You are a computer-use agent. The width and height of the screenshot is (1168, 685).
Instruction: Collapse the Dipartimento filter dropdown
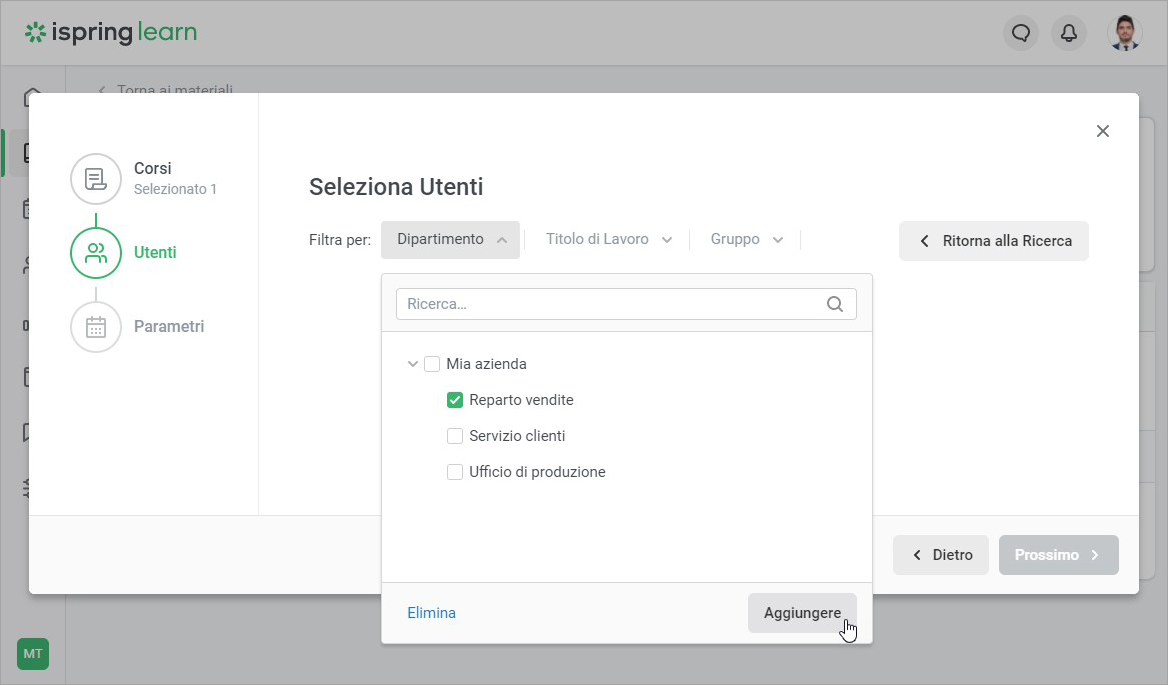pos(450,240)
